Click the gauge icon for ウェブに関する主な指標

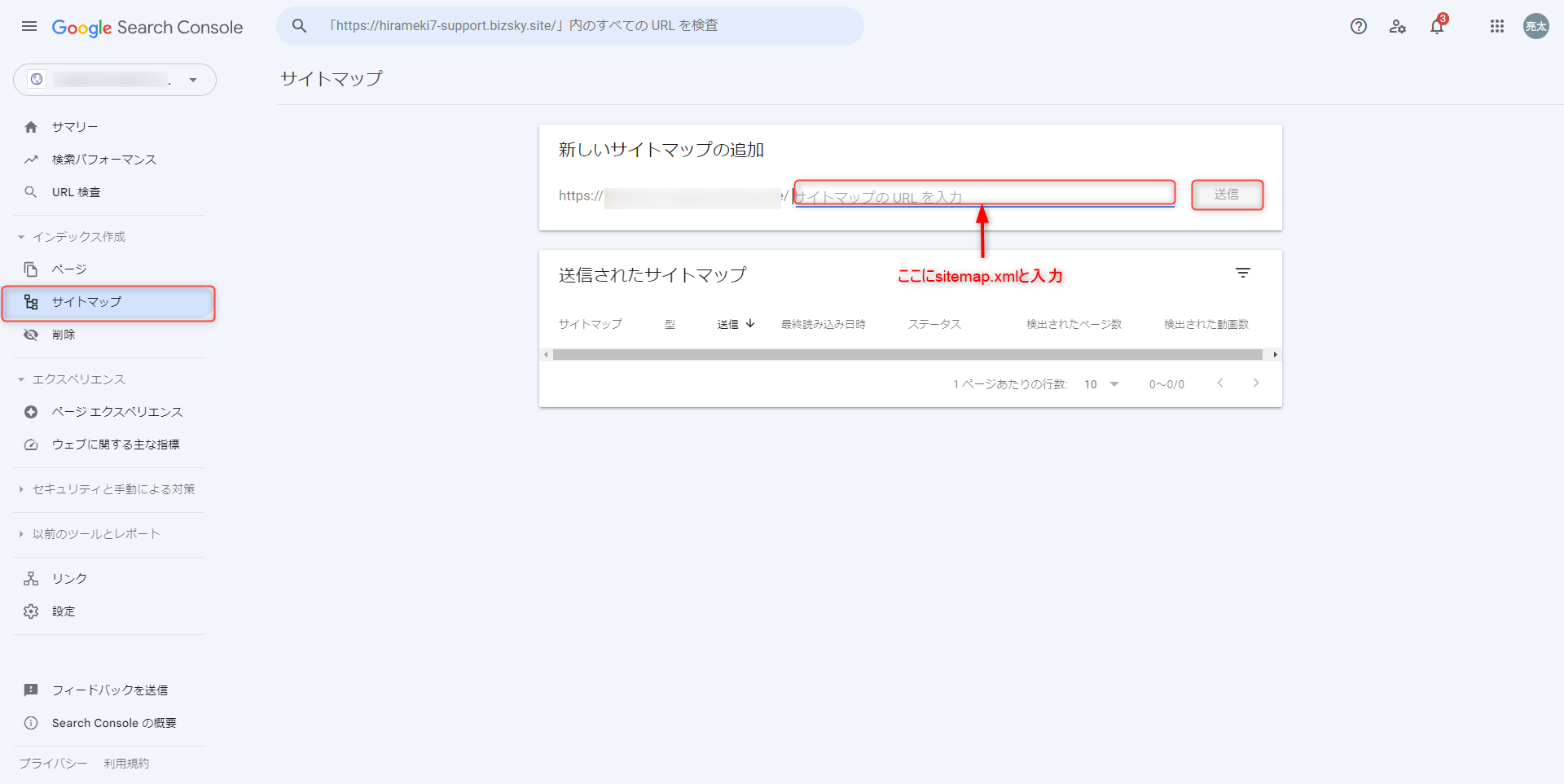pos(31,445)
